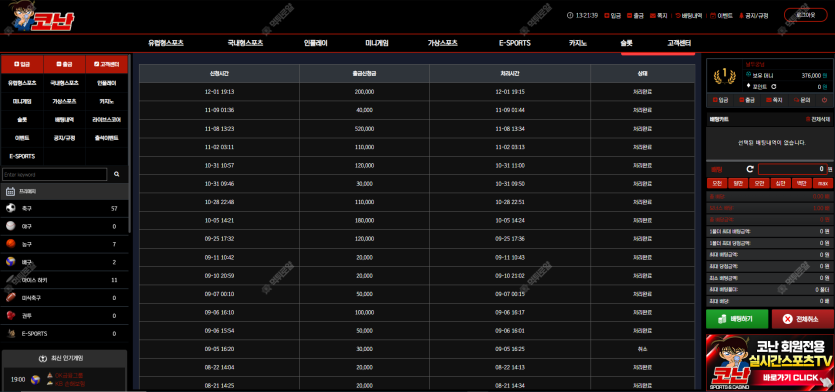The height and width of the screenshot is (392, 835).
Task: Select the basketball sport icon
Action: pyautogui.click(x=11, y=244)
